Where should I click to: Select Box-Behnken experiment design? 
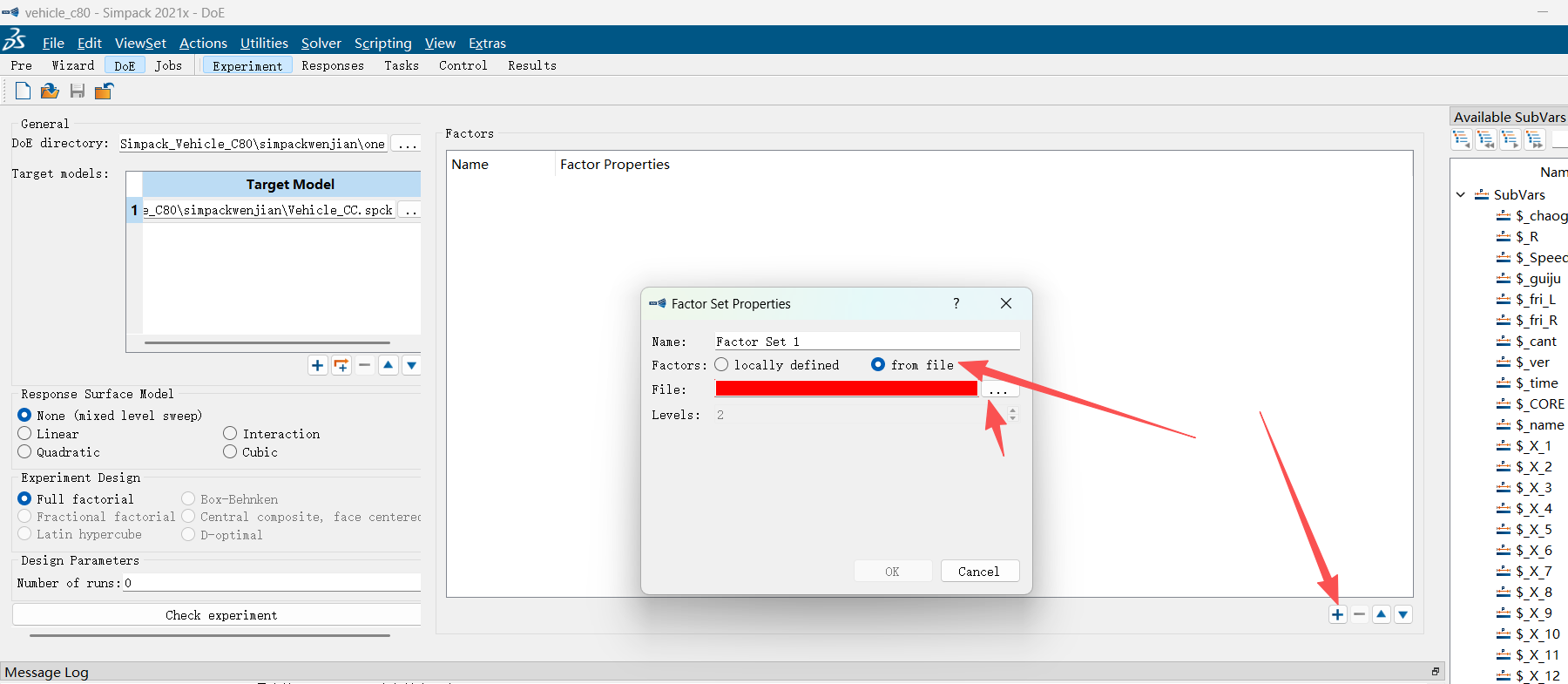pyautogui.click(x=188, y=499)
